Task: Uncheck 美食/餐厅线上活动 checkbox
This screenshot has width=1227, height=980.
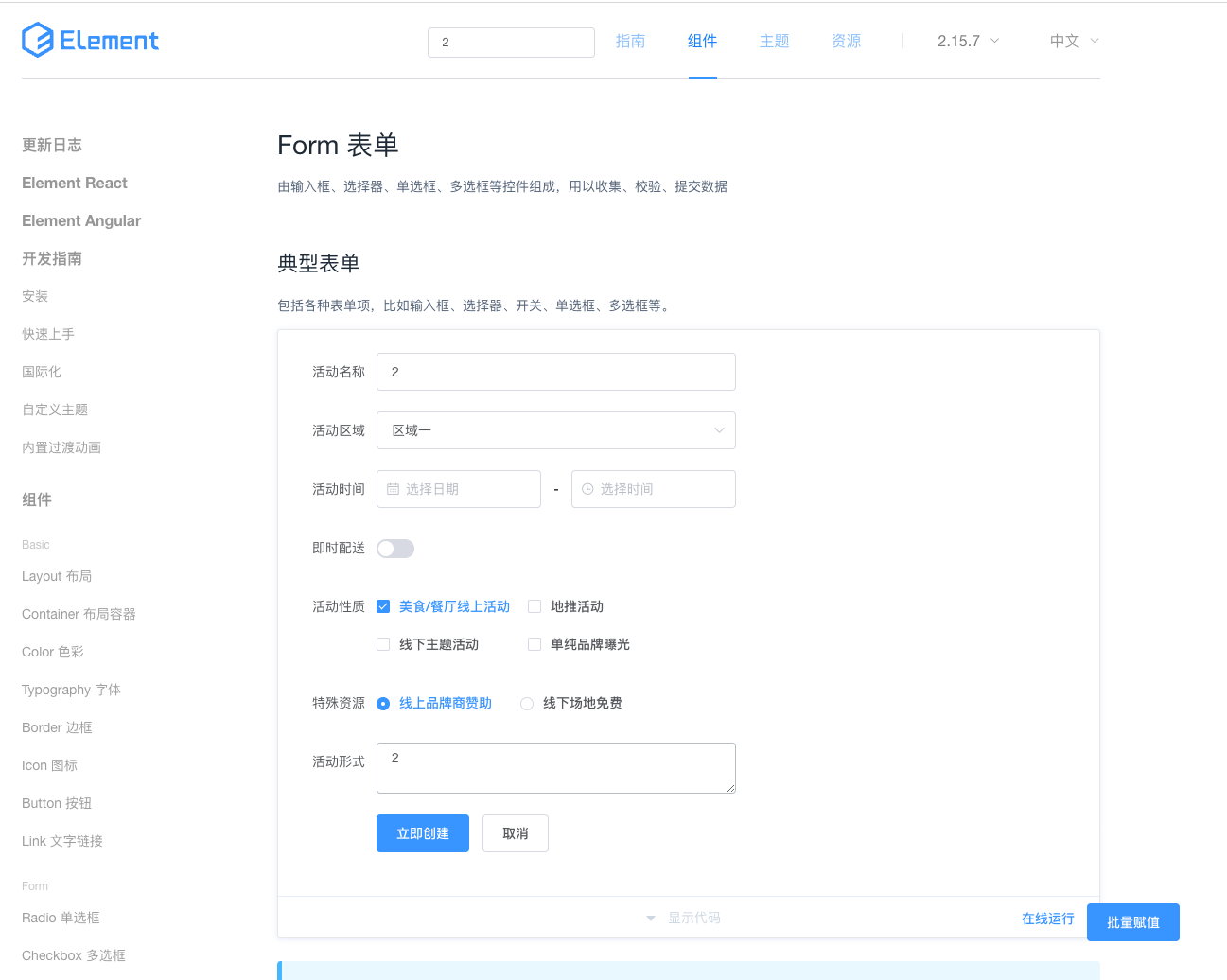Action: coord(383,606)
